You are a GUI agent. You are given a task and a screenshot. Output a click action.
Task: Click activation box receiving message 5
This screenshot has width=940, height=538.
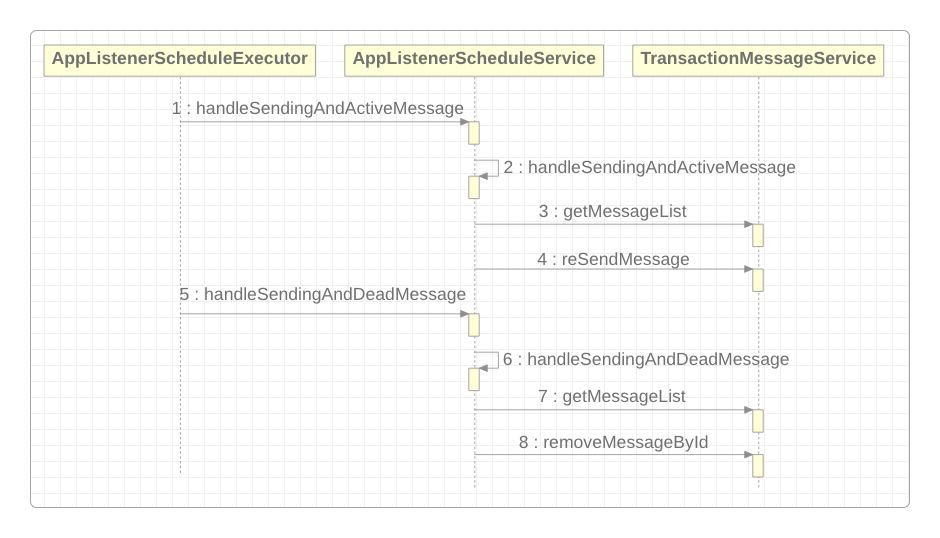tap(474, 325)
